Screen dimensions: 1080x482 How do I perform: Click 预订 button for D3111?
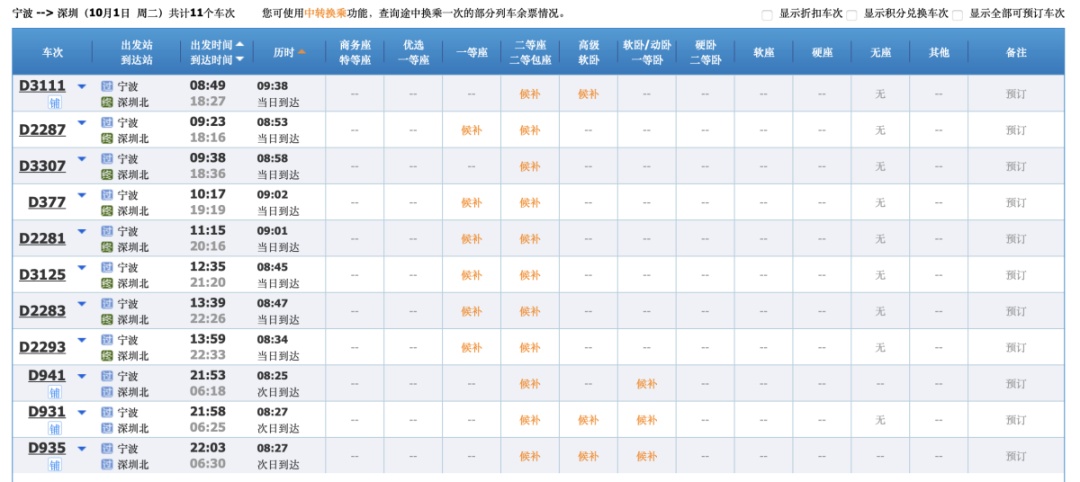pyautogui.click(x=1016, y=94)
